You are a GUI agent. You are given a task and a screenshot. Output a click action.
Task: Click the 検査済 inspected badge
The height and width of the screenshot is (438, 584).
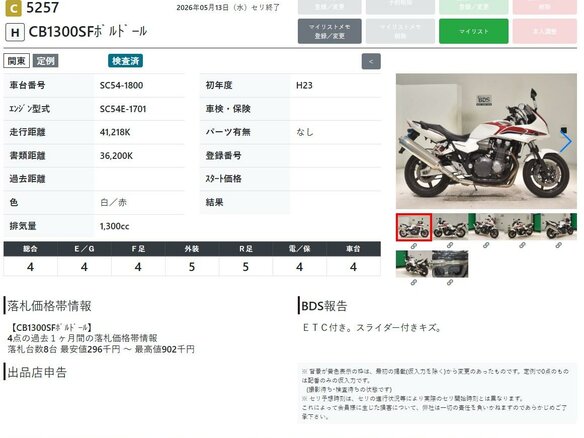coord(126,61)
